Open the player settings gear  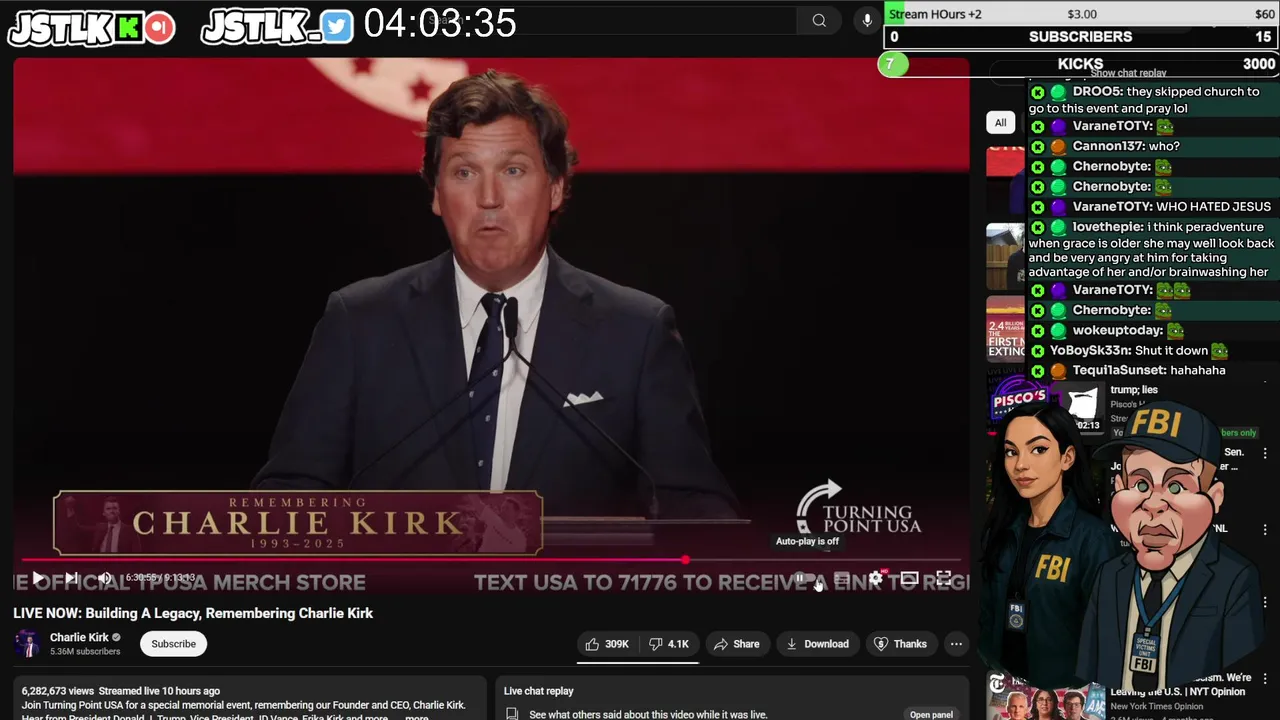[x=876, y=578]
